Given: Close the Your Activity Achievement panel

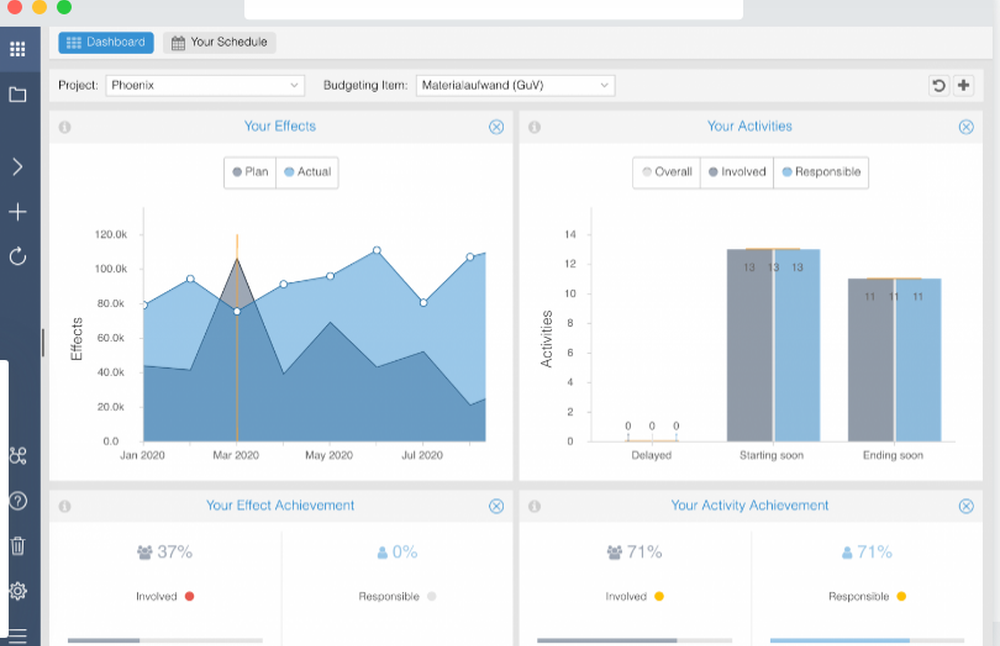Looking at the screenshot, I should tap(966, 506).
